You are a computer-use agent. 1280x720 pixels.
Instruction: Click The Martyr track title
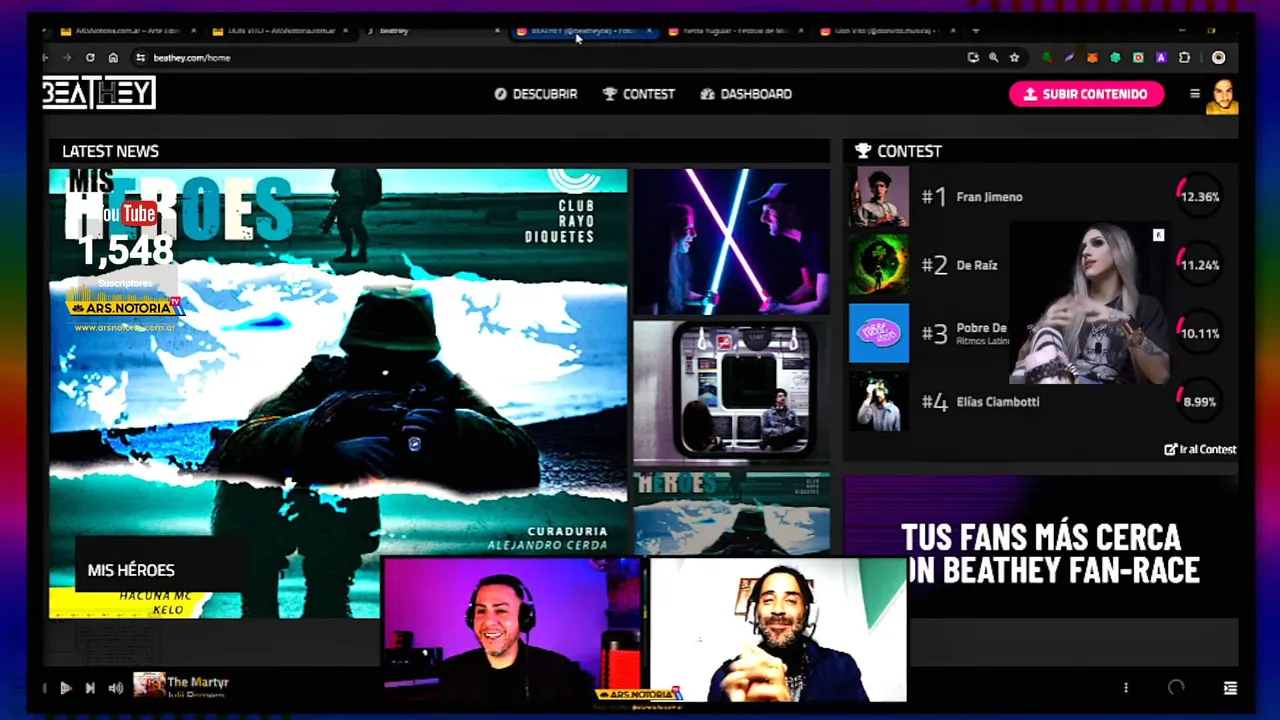point(198,682)
